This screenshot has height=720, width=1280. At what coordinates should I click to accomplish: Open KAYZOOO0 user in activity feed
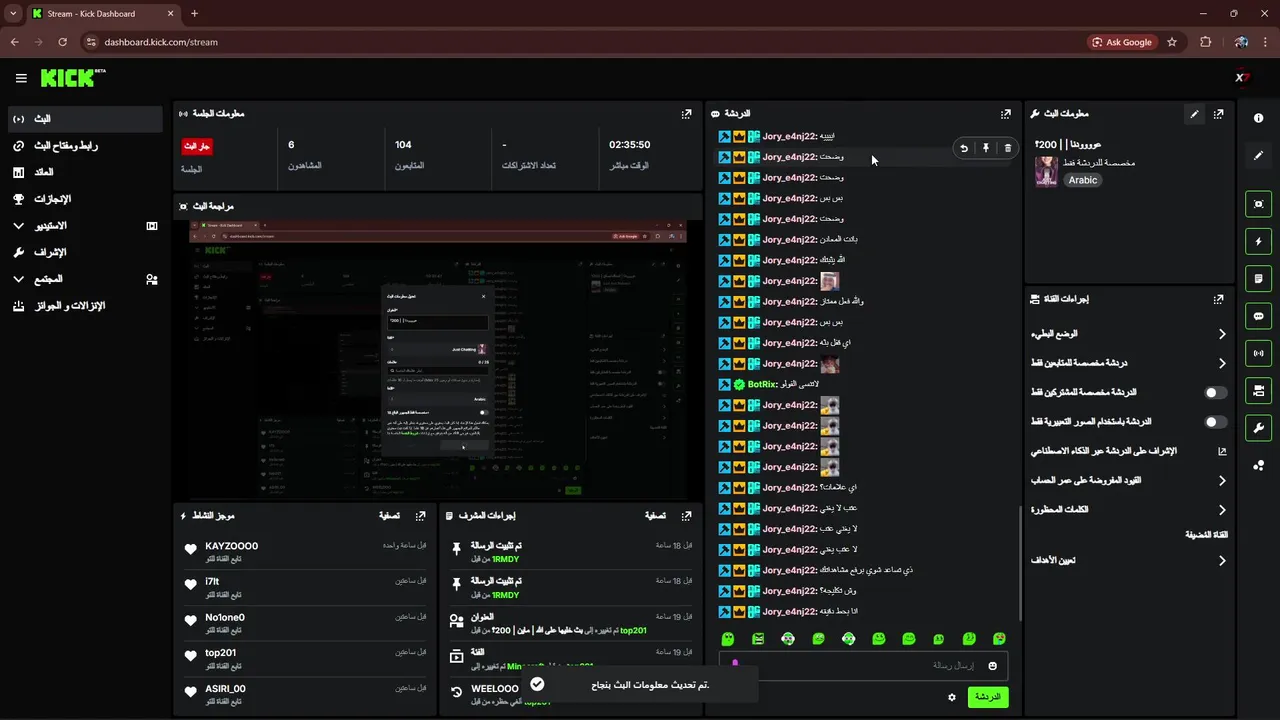click(232, 546)
